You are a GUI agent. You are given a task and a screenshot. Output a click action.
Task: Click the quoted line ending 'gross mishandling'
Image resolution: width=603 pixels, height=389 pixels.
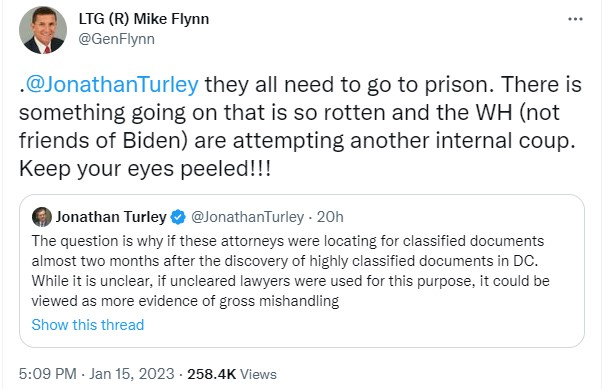pyautogui.click(x=185, y=301)
